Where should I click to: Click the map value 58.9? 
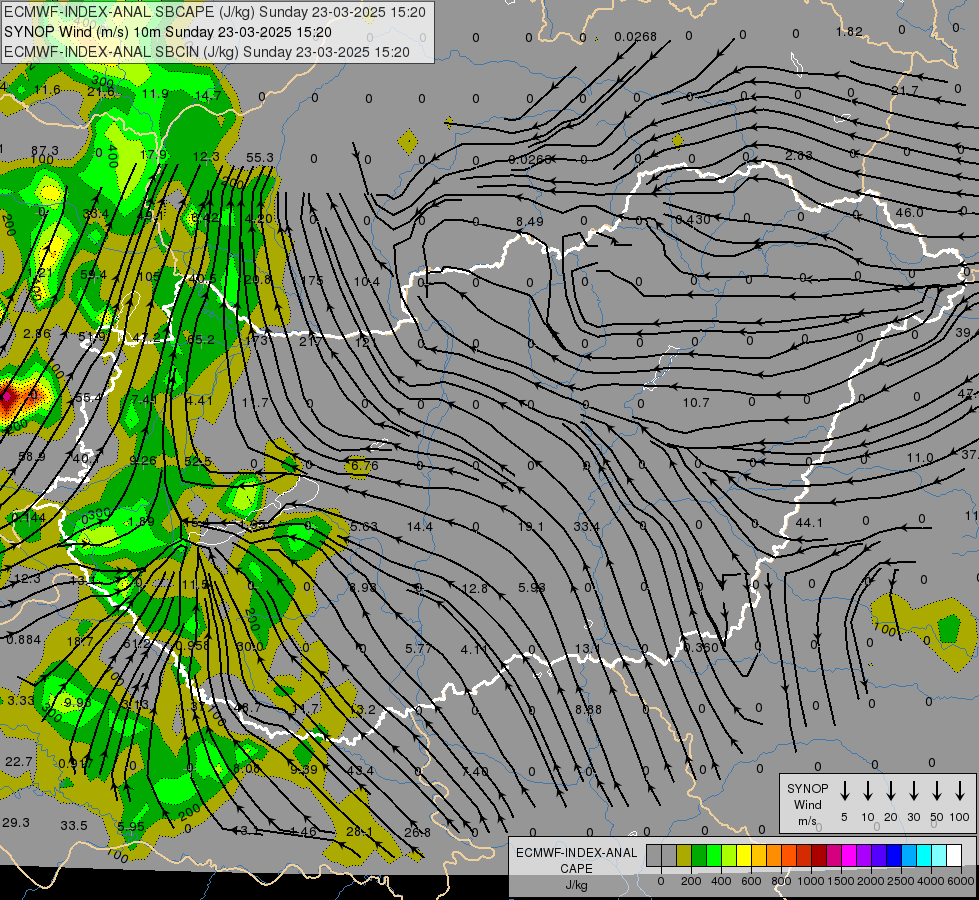(x=31, y=457)
